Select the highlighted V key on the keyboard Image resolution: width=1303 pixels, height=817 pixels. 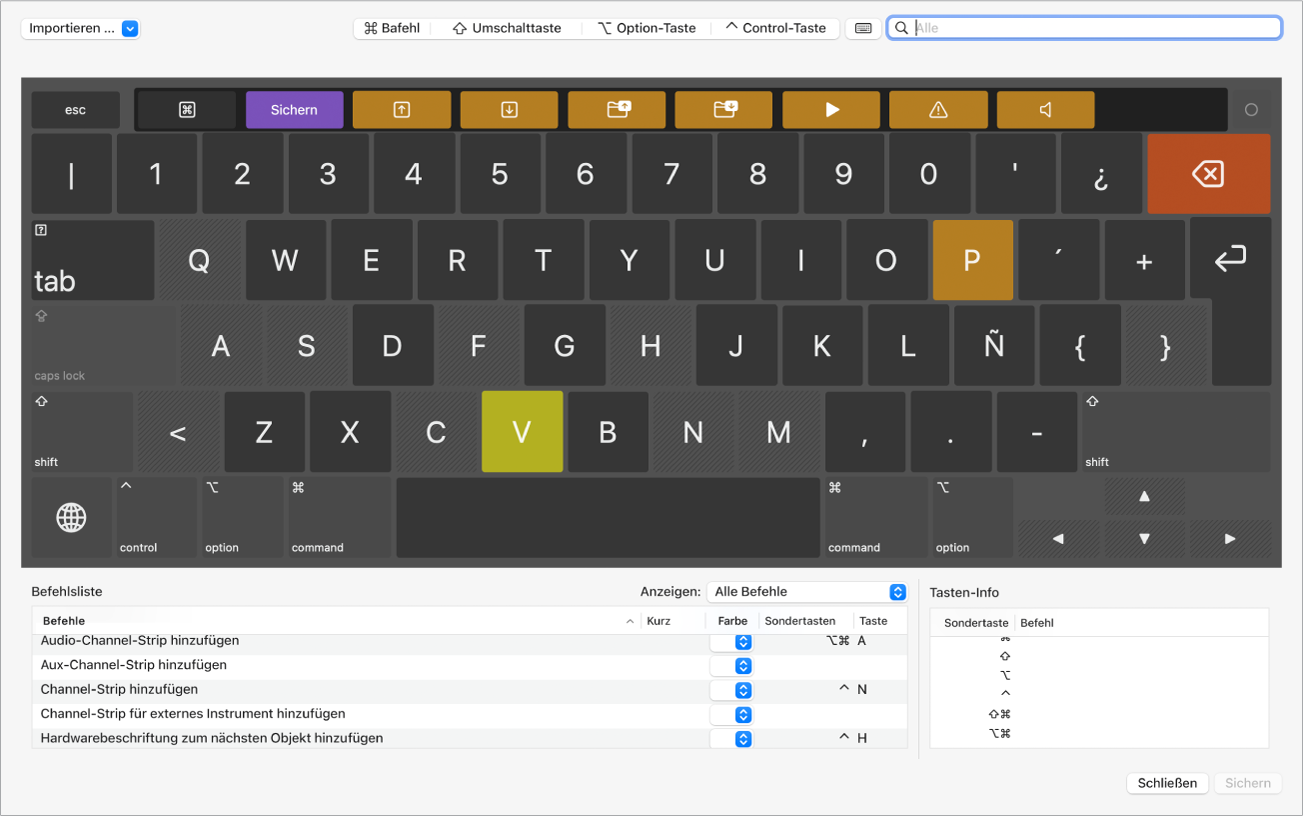[x=521, y=431]
